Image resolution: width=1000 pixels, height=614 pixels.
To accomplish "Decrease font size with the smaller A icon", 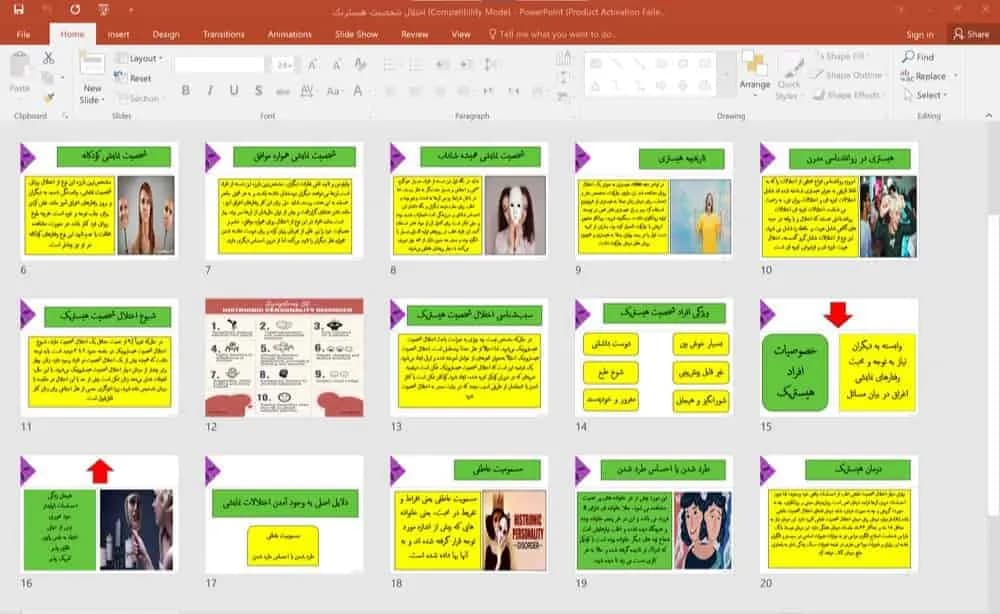I will pos(336,64).
